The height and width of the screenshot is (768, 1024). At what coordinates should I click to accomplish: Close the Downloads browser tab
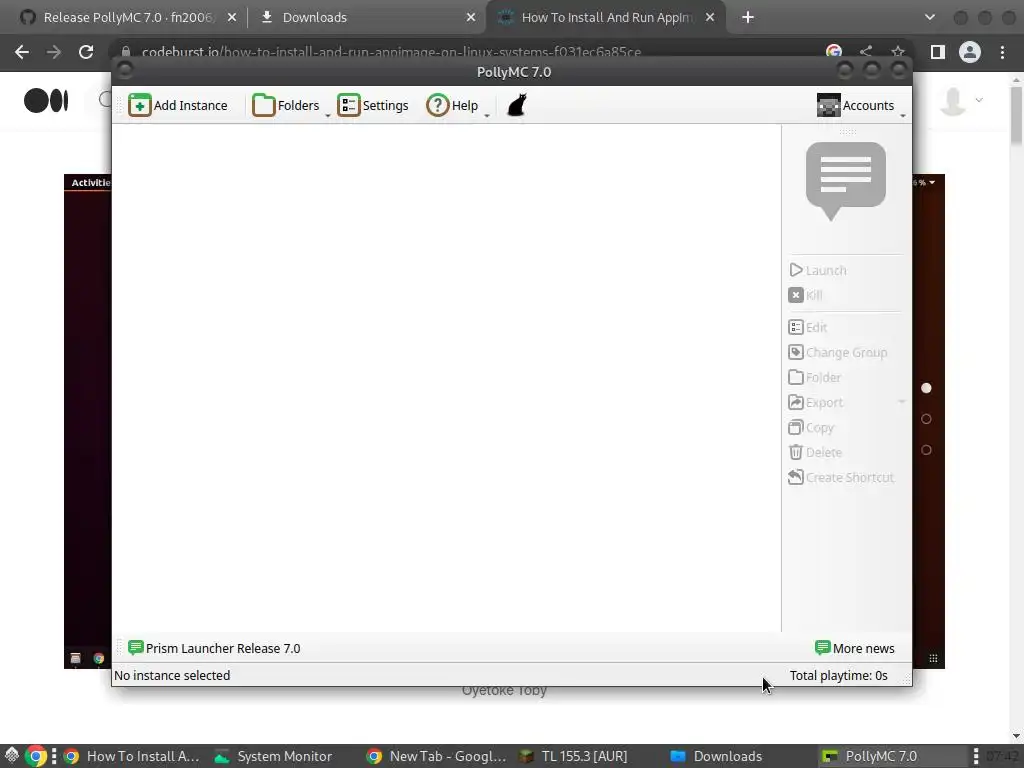tap(471, 18)
